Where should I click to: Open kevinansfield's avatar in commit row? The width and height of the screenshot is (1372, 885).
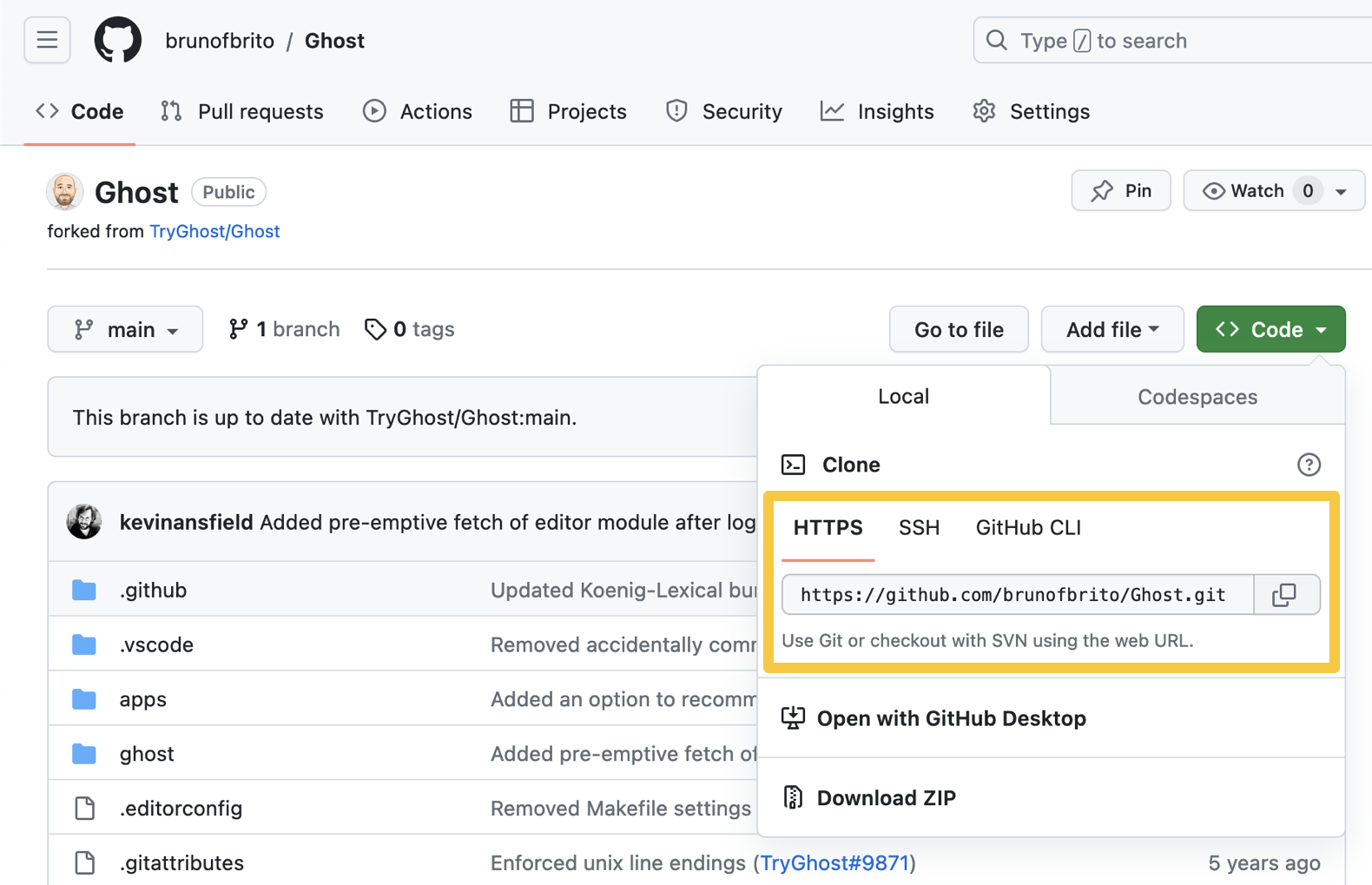click(x=84, y=521)
